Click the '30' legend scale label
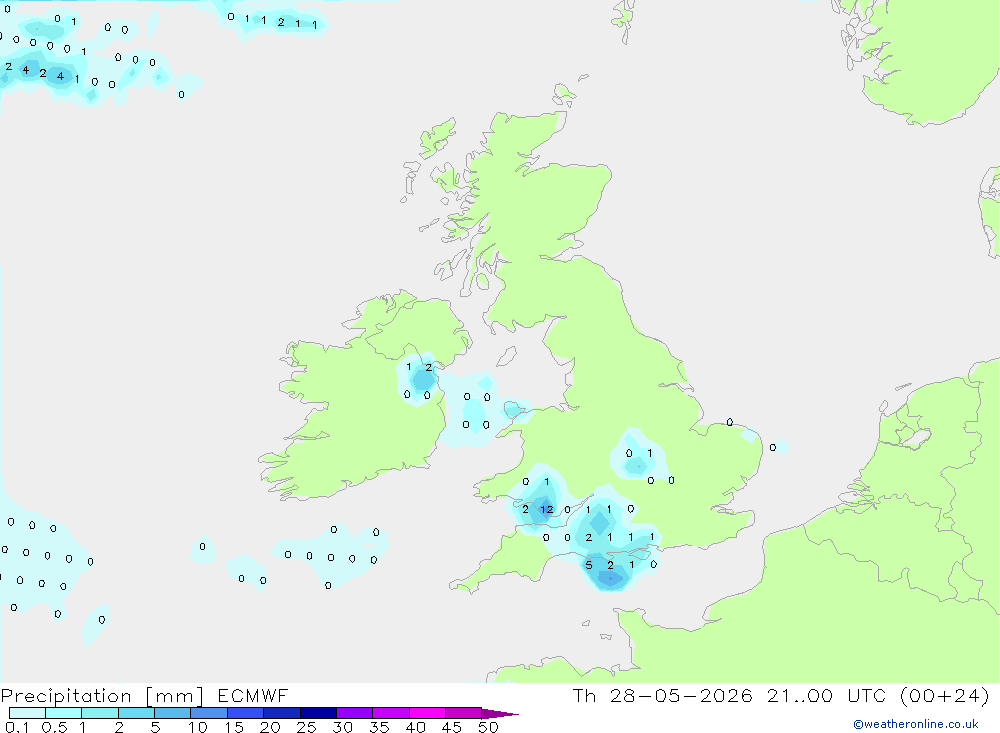The height and width of the screenshot is (733, 1000). click(x=343, y=727)
